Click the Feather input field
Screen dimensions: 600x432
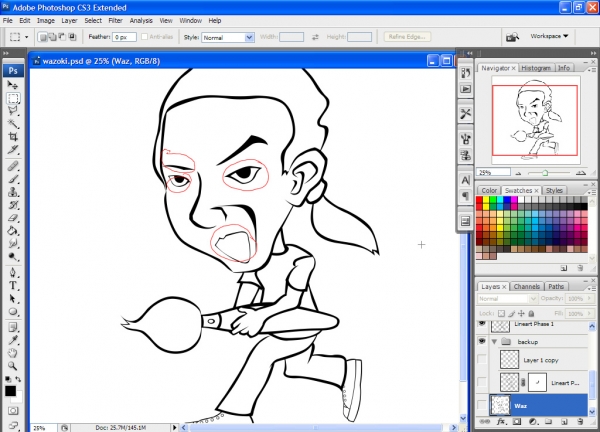pos(124,37)
